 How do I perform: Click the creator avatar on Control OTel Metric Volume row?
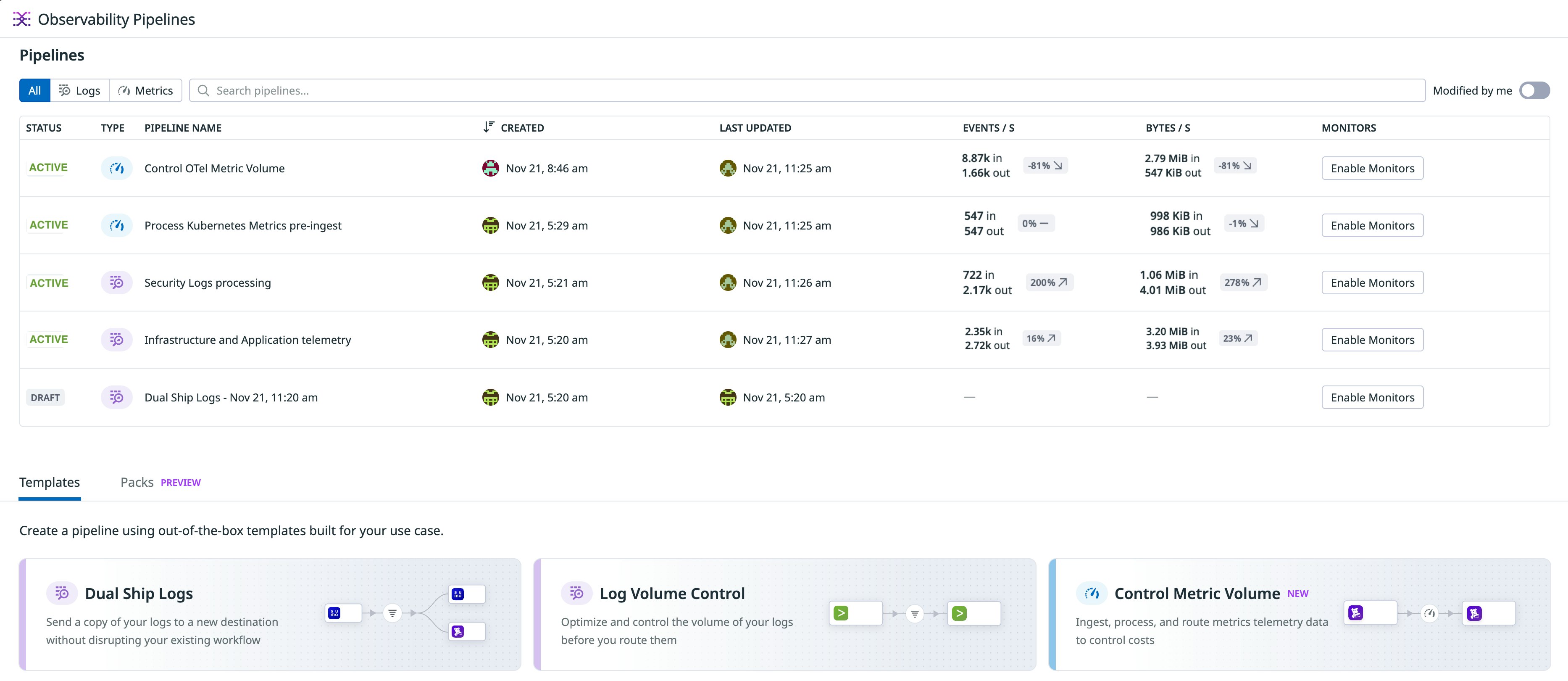[491, 168]
